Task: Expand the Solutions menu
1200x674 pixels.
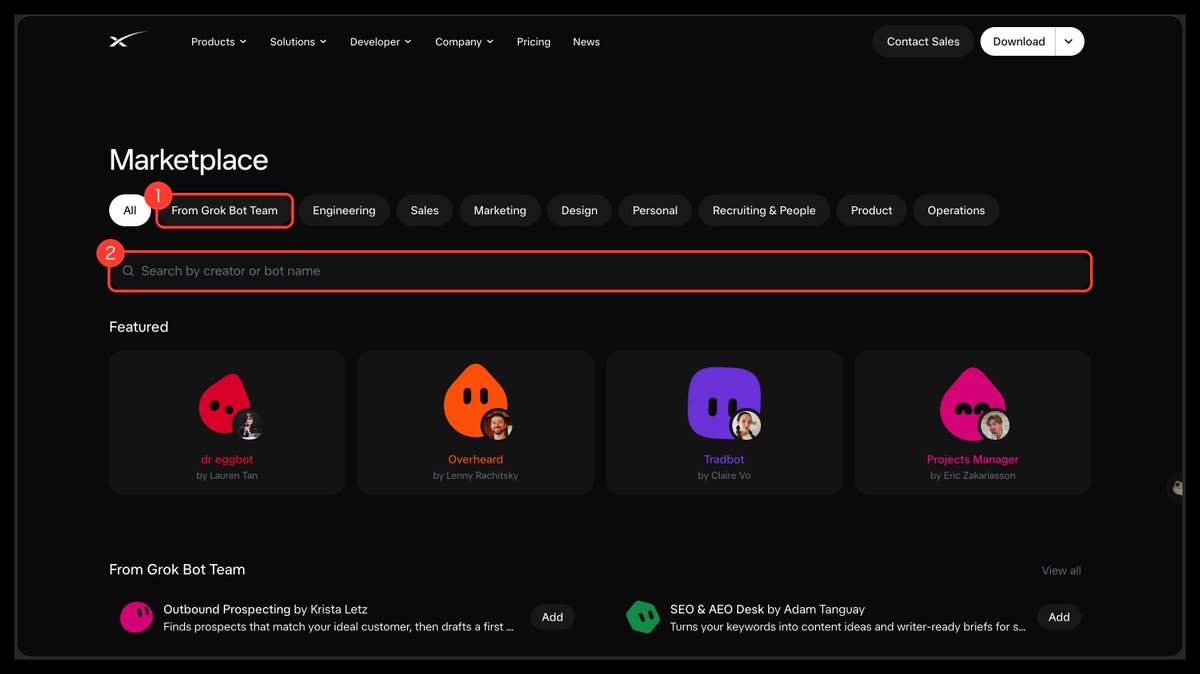Action: pos(298,42)
